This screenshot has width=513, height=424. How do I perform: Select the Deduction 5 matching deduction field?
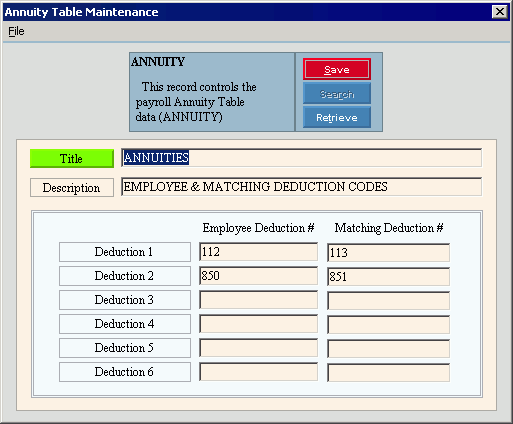pyautogui.click(x=388, y=349)
